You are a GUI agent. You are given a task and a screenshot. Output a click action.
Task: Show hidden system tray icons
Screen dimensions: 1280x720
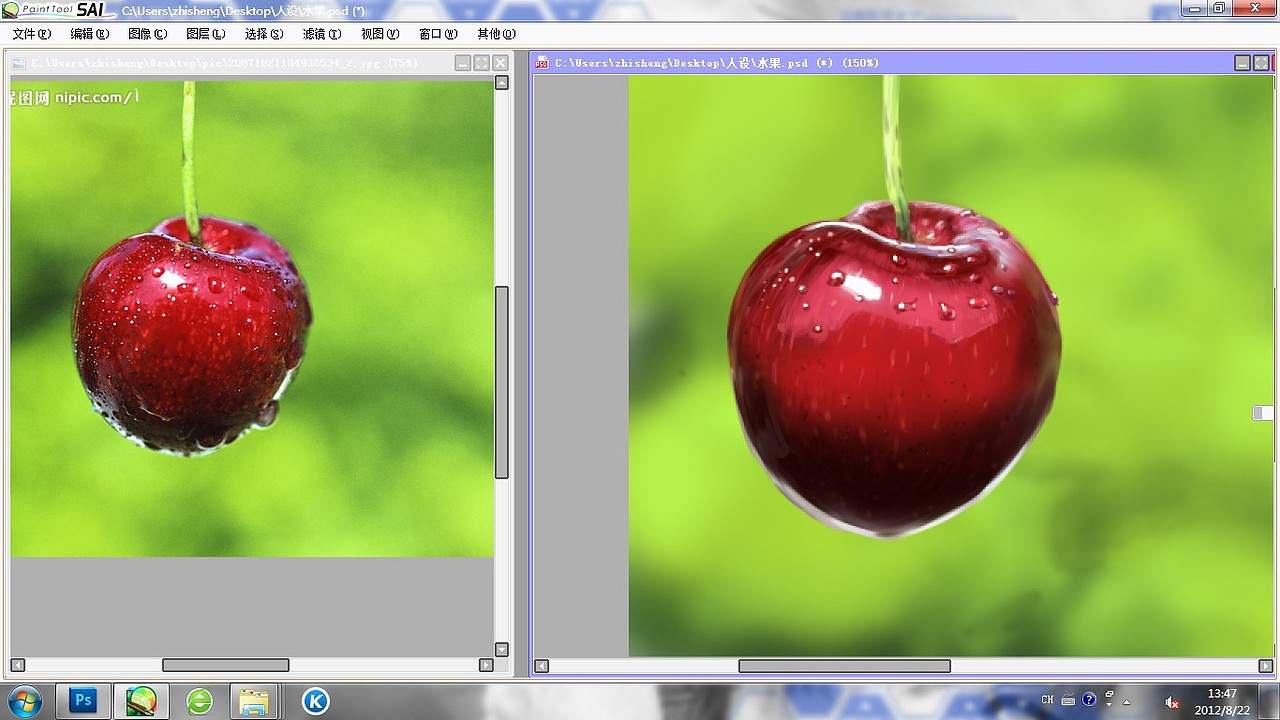click(x=1127, y=701)
